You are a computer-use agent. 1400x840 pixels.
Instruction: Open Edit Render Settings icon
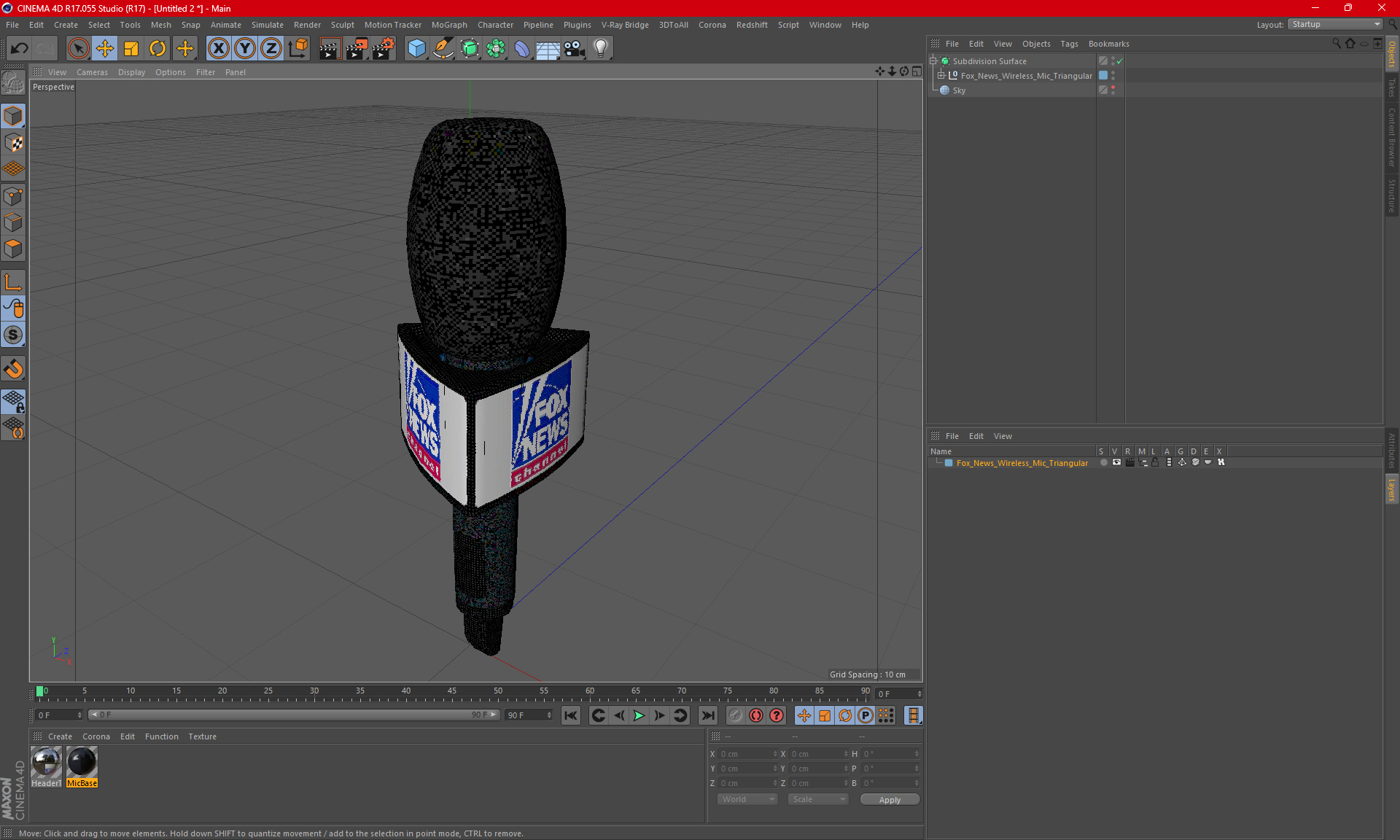tap(384, 48)
